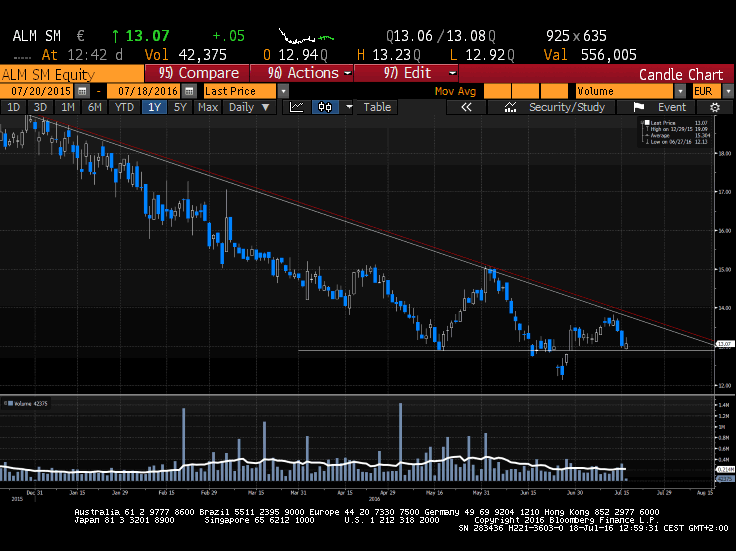Click the 'Volume 42375' legend label
736x551 pixels.
point(31,404)
